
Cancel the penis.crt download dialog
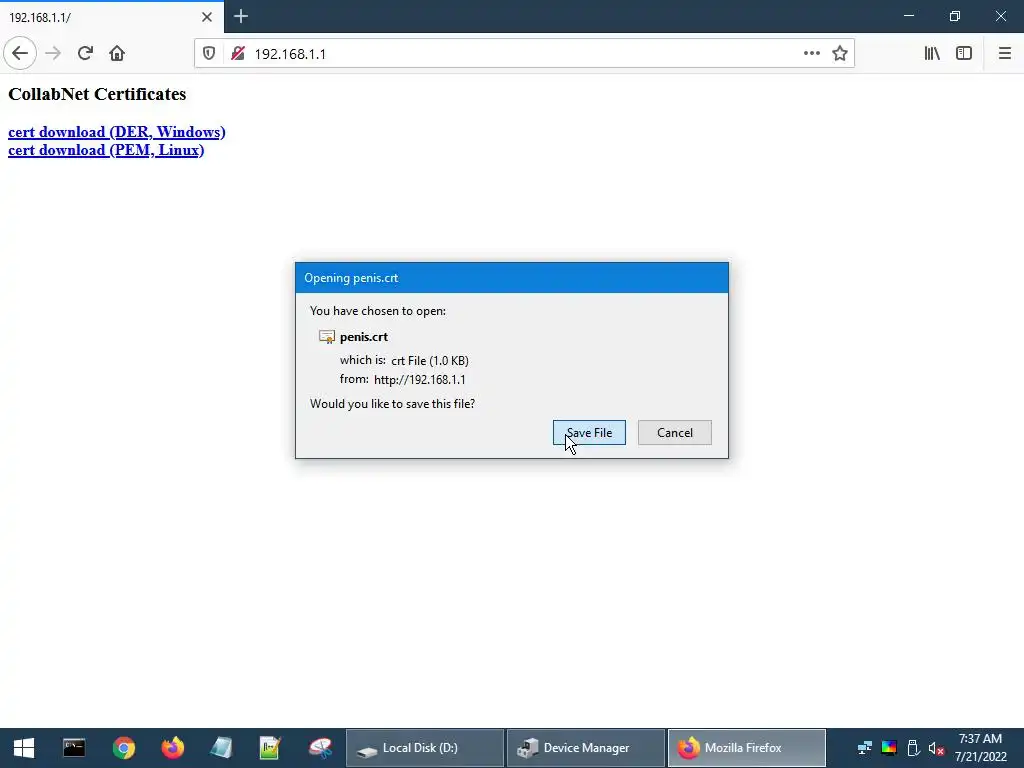point(675,432)
